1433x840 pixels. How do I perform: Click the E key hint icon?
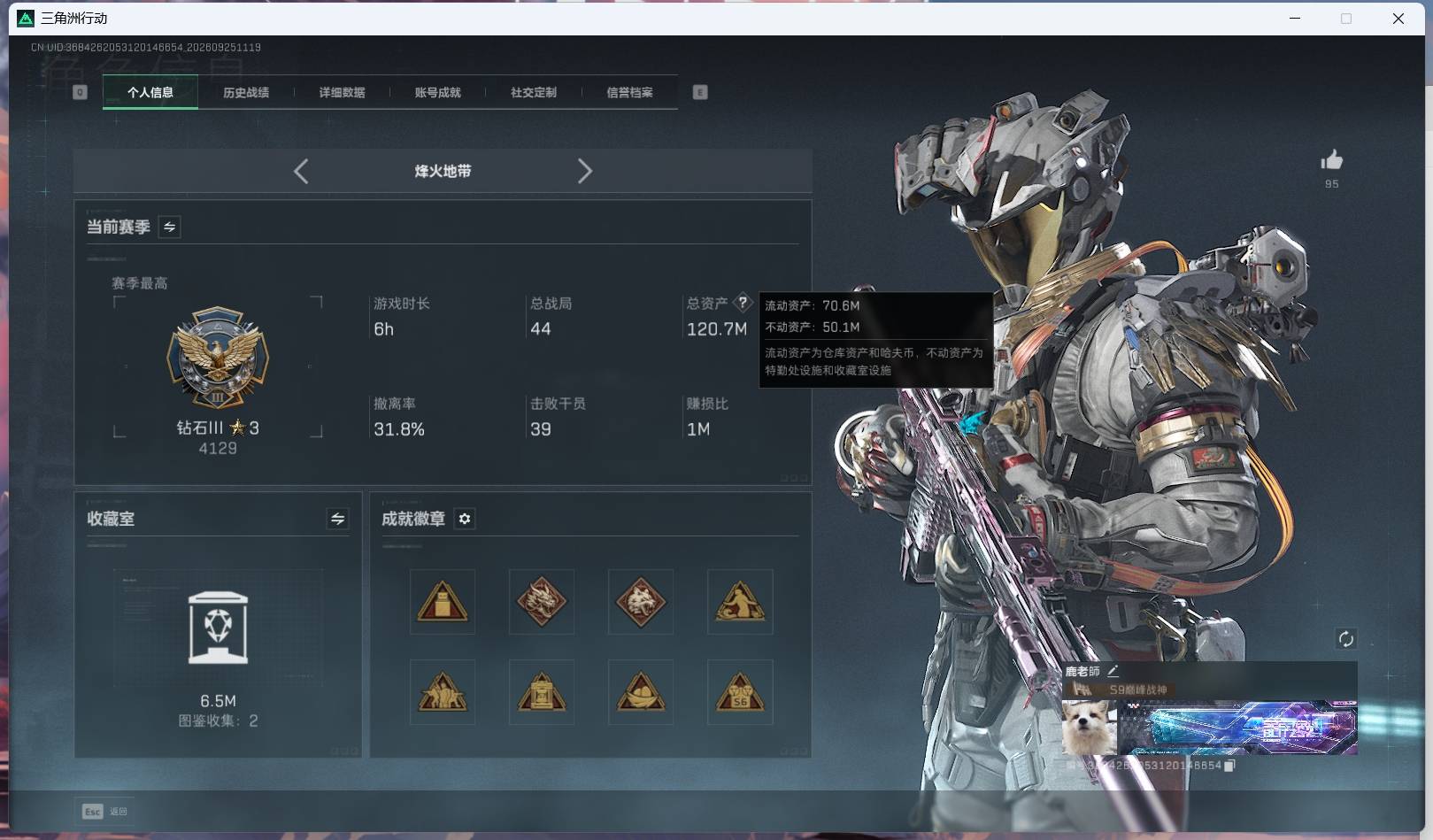(x=700, y=92)
